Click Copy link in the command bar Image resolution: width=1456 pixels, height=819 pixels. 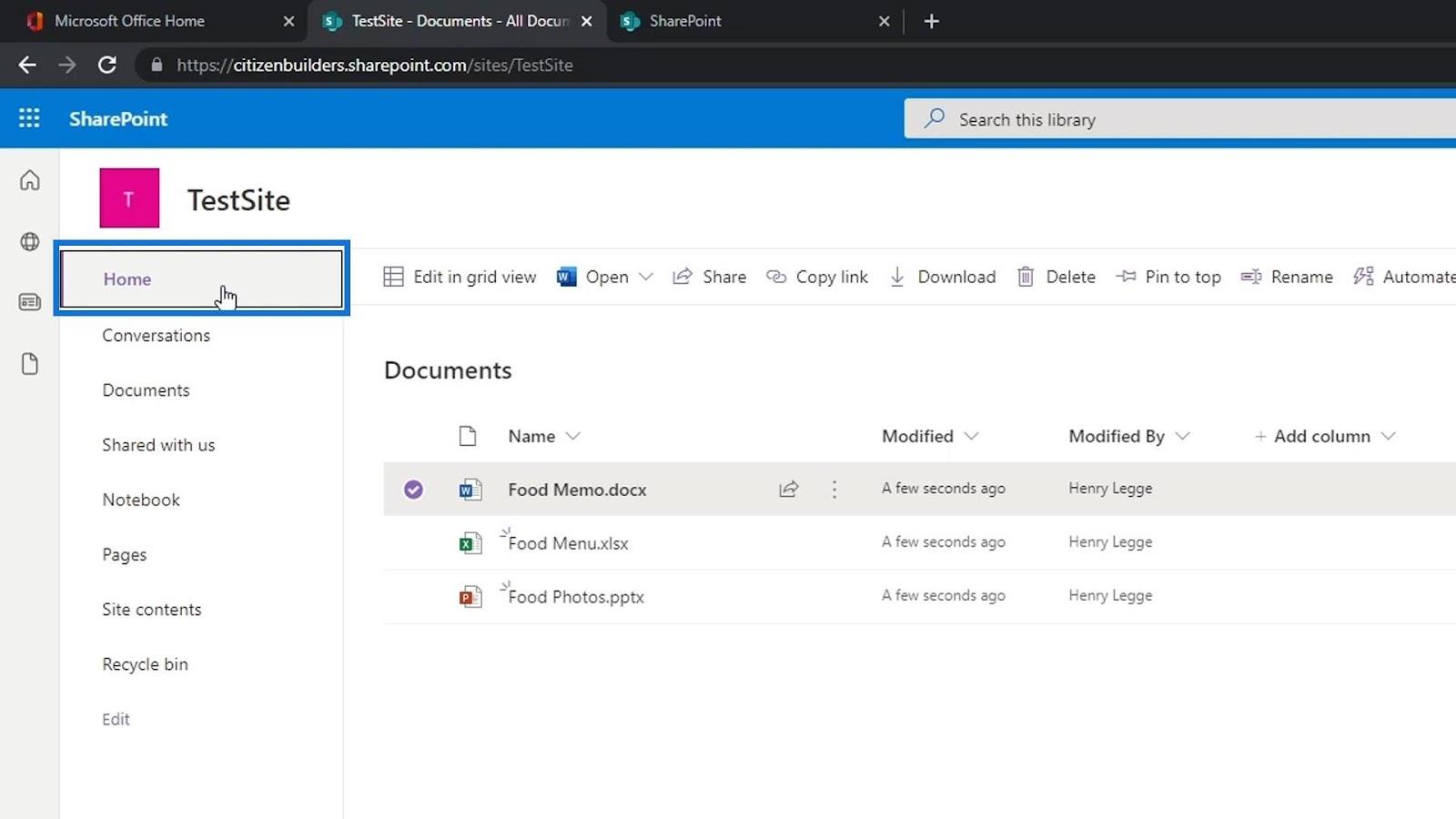(x=817, y=277)
